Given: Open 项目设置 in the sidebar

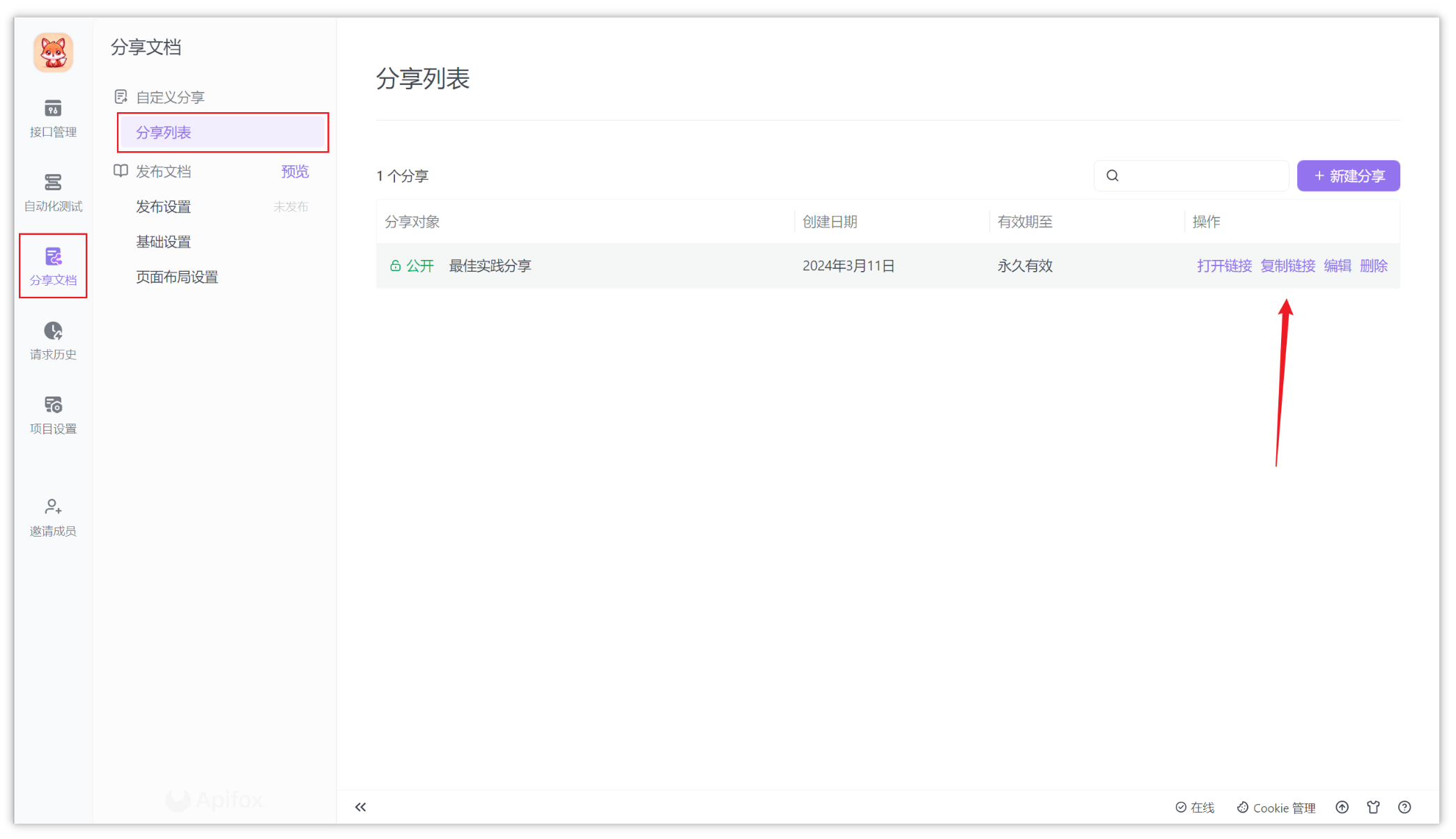Looking at the screenshot, I should pos(52,415).
